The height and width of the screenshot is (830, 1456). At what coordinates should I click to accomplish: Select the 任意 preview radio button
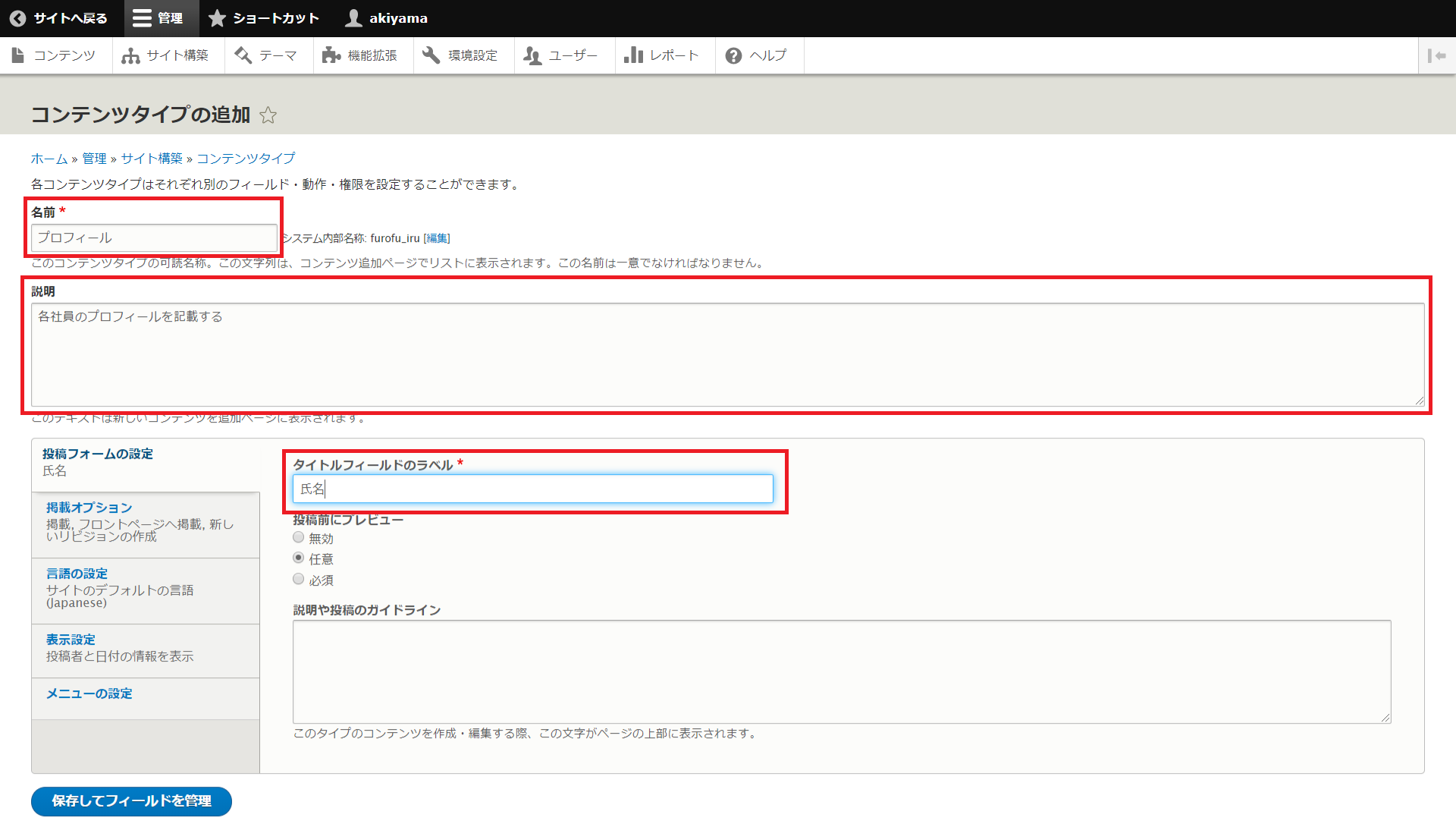[299, 558]
